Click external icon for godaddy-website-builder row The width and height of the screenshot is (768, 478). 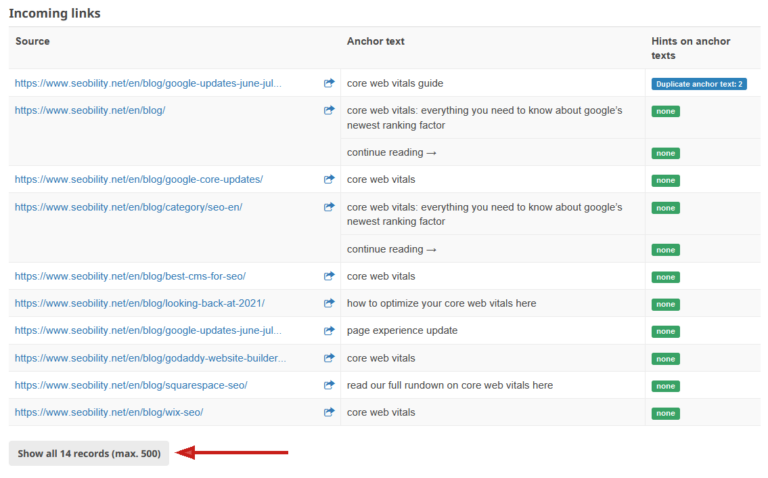(x=328, y=358)
